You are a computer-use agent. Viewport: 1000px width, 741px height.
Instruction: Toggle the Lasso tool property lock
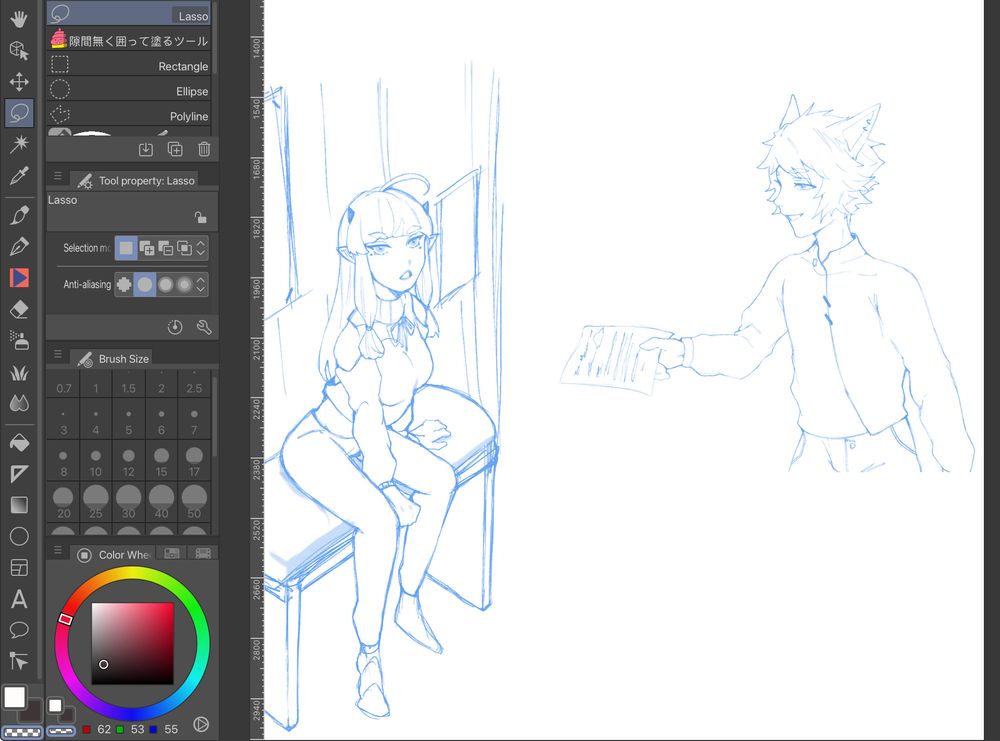(200, 217)
